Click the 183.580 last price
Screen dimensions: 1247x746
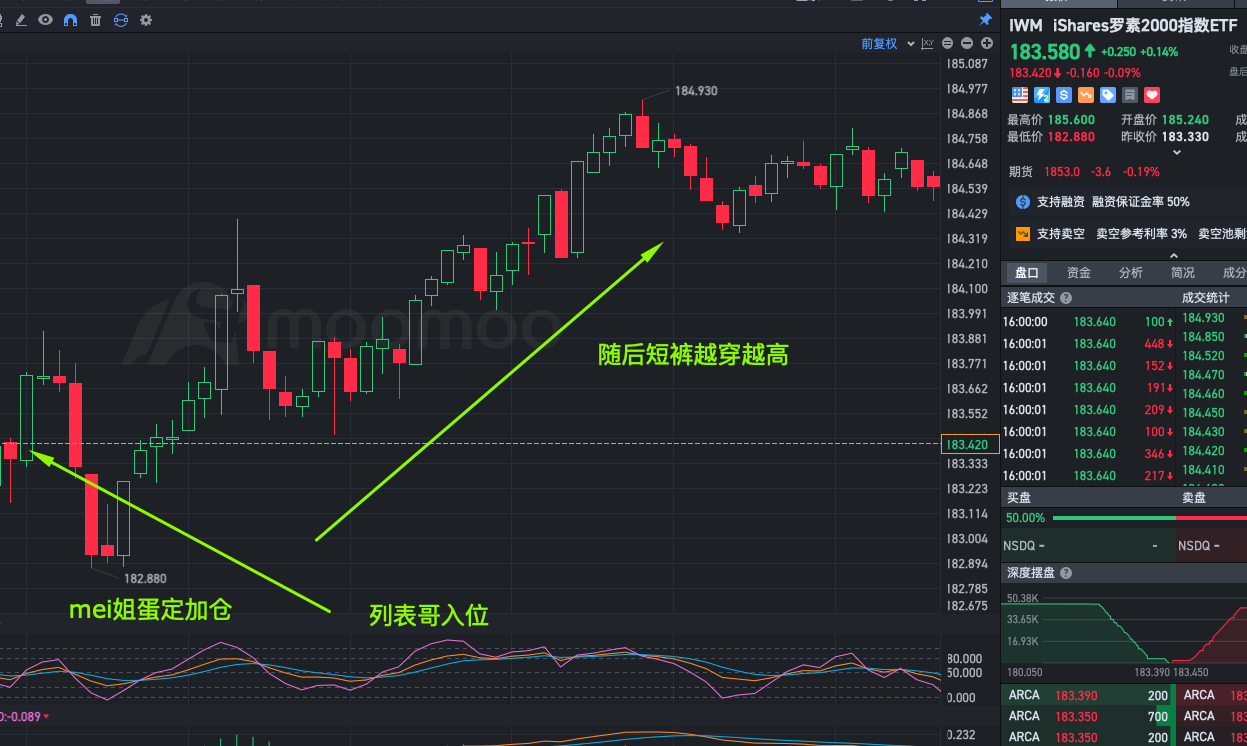coord(1045,52)
